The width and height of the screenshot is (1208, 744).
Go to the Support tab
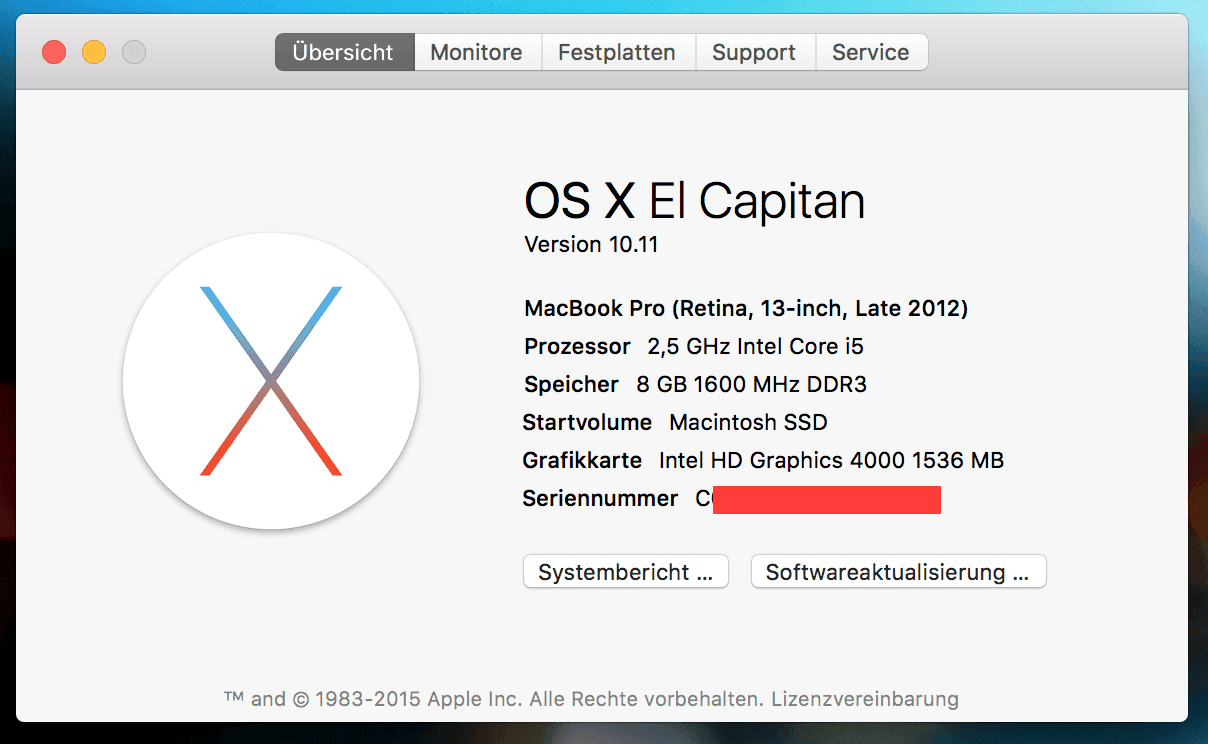point(754,52)
